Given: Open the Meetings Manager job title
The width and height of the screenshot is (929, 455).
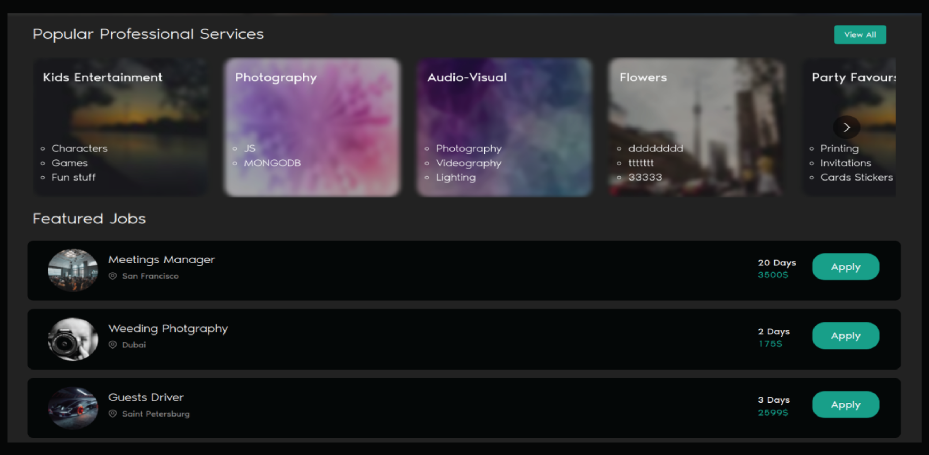Looking at the screenshot, I should [x=161, y=259].
